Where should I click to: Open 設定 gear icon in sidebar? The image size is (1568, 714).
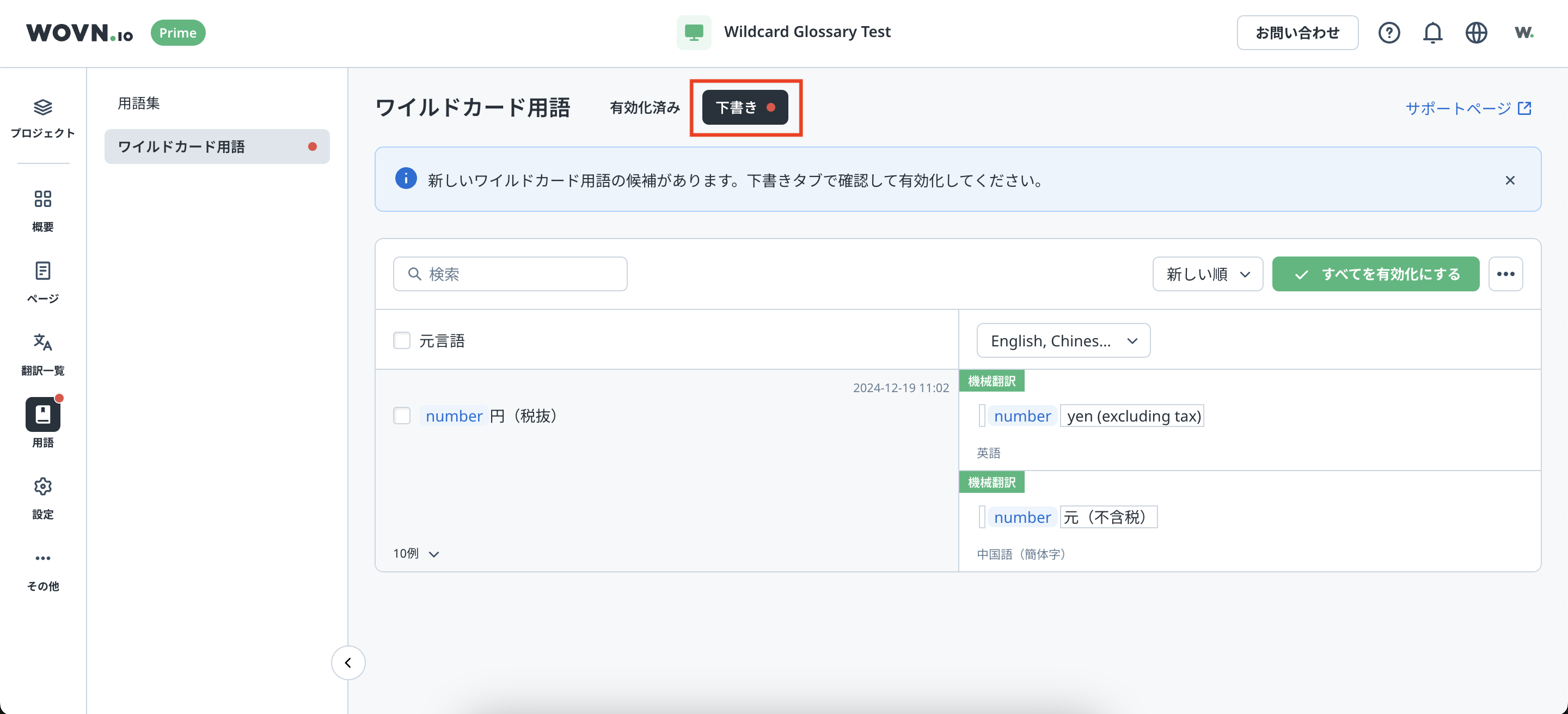pyautogui.click(x=42, y=486)
